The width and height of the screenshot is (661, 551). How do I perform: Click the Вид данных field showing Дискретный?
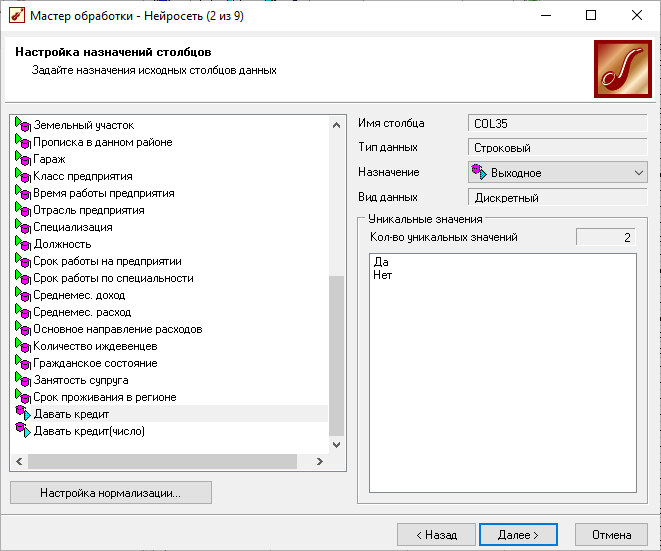pyautogui.click(x=557, y=197)
